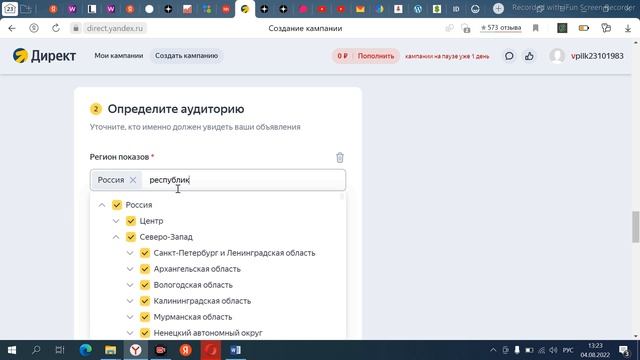Viewport: 640px width, 360px height.
Task: Expand Калининградская область node
Action: click(130, 301)
